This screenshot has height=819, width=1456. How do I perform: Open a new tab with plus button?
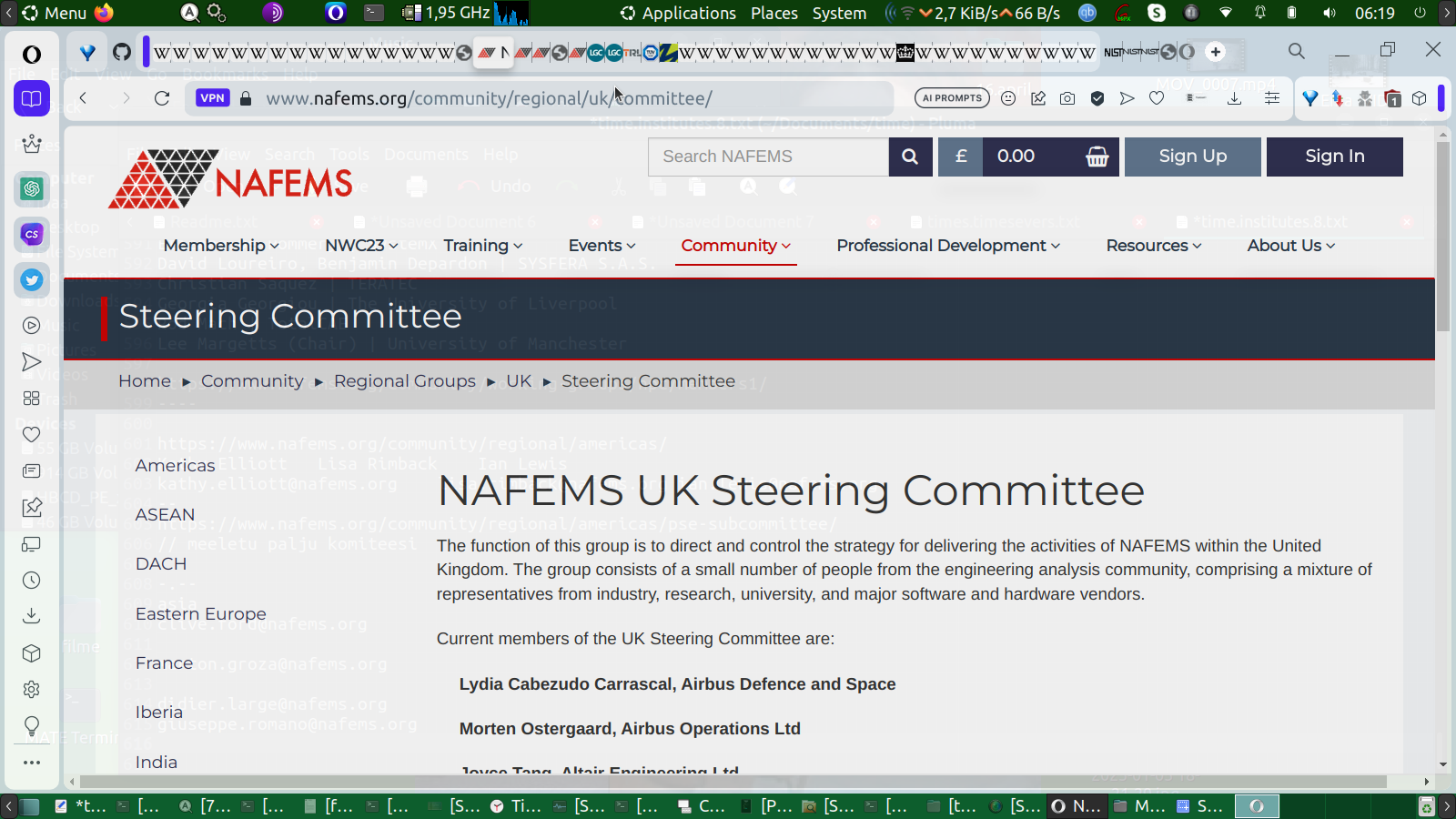1216,52
